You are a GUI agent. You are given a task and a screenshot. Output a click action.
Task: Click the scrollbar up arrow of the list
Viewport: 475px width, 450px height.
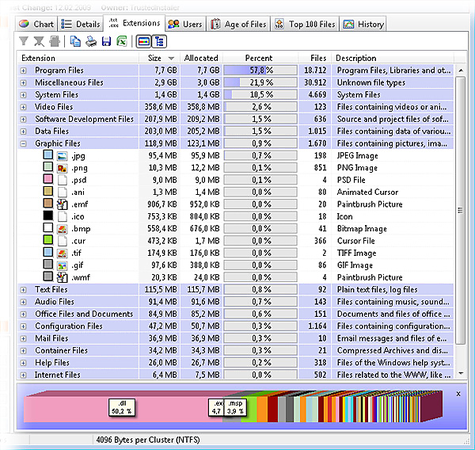461,70
